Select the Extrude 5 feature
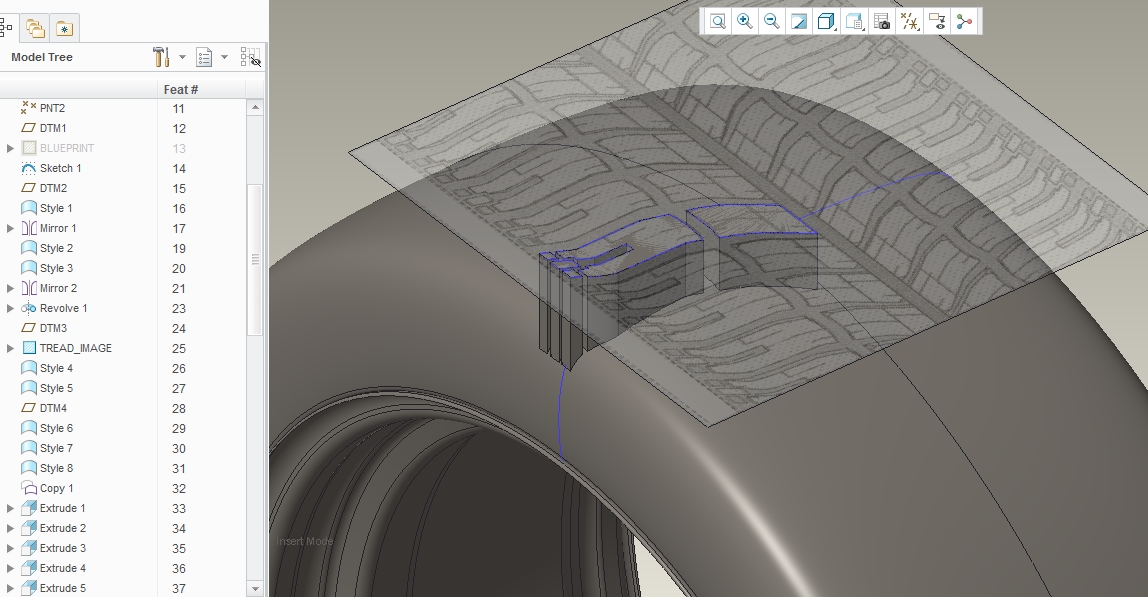Screen dimensions: 1148x597 [62, 588]
